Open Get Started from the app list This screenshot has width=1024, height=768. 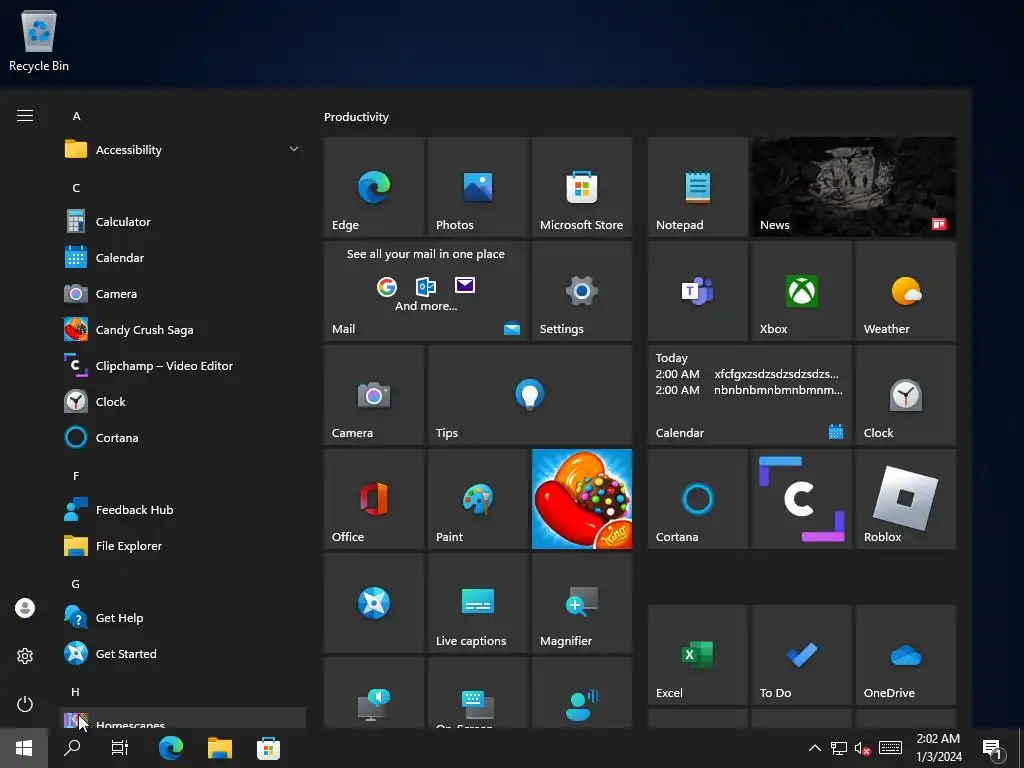point(183,654)
